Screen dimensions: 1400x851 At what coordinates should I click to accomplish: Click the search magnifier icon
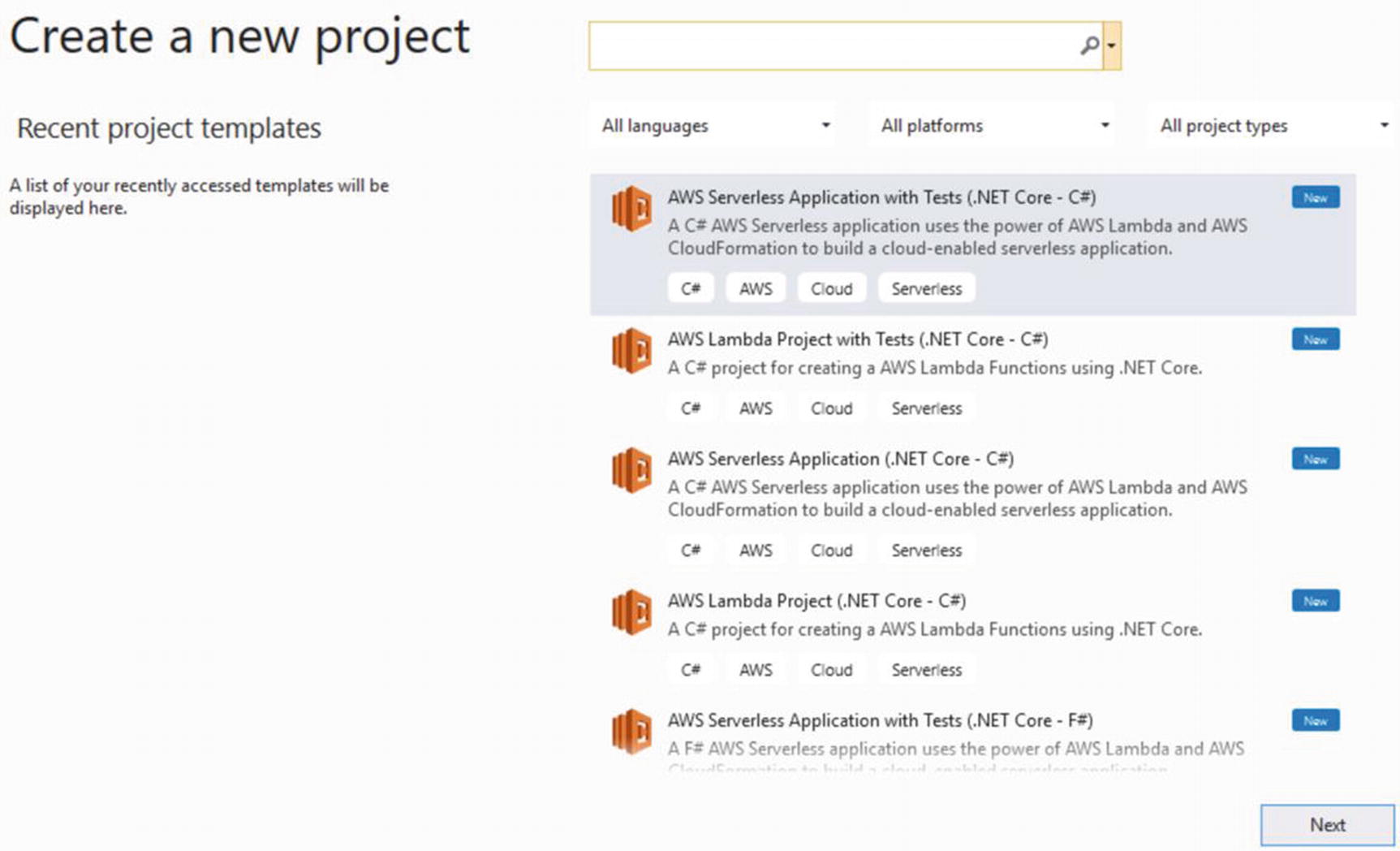click(x=1089, y=45)
